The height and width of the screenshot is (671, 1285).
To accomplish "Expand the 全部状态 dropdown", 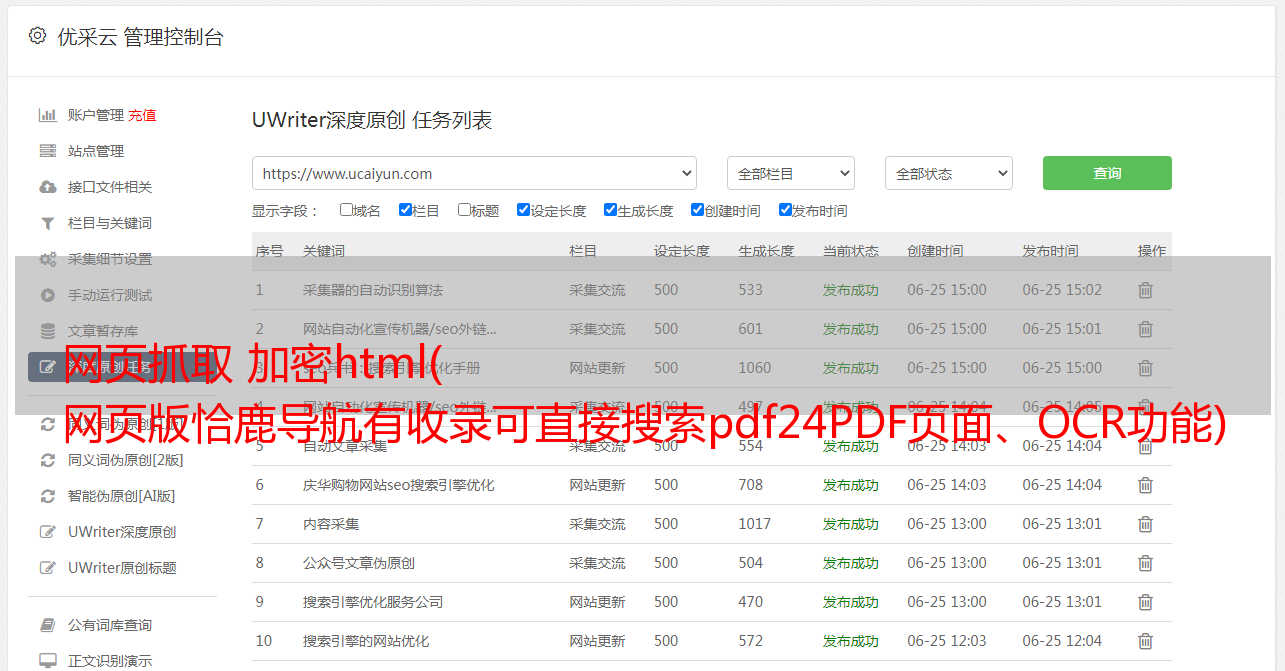I will tap(949, 173).
